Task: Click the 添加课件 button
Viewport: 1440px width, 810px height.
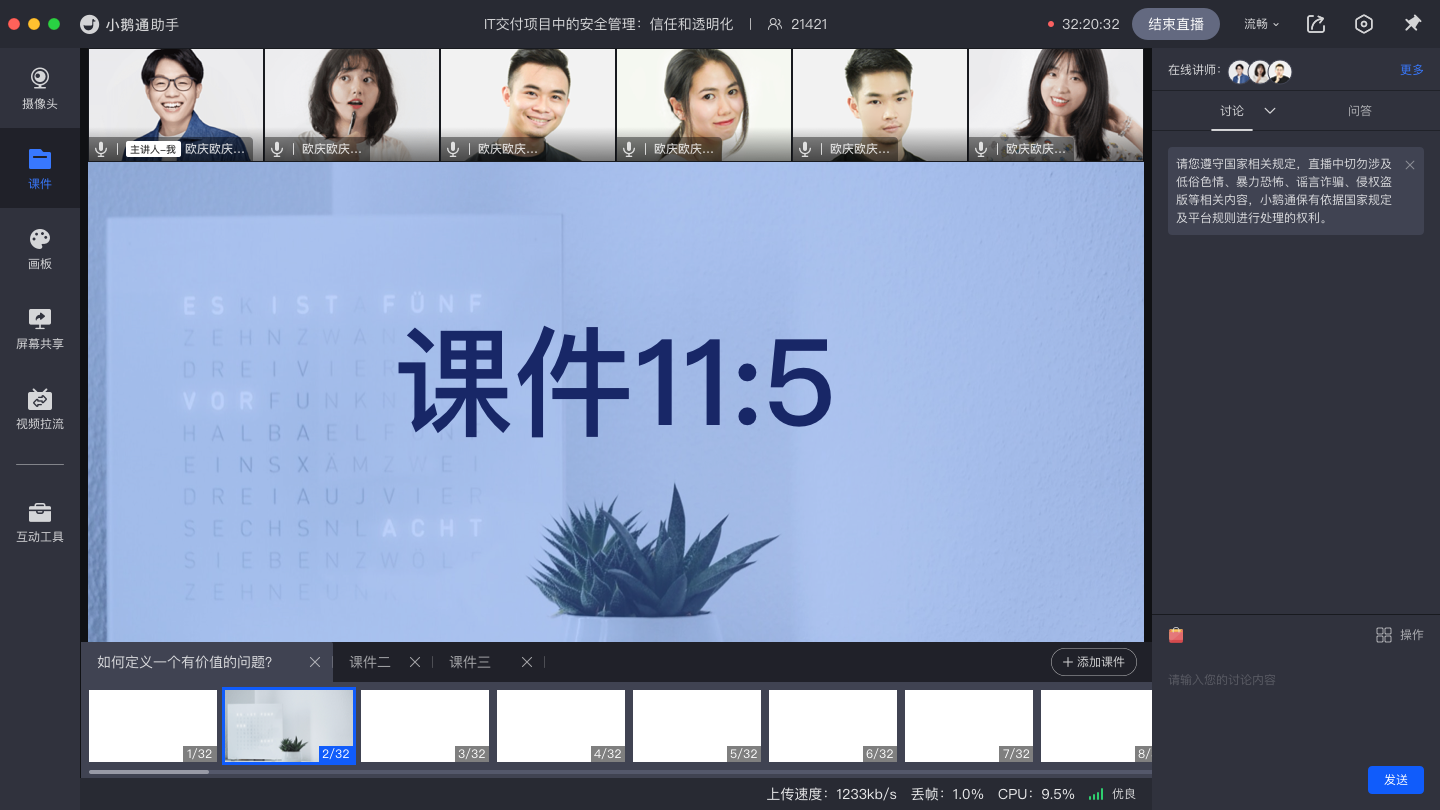Action: pos(1093,662)
